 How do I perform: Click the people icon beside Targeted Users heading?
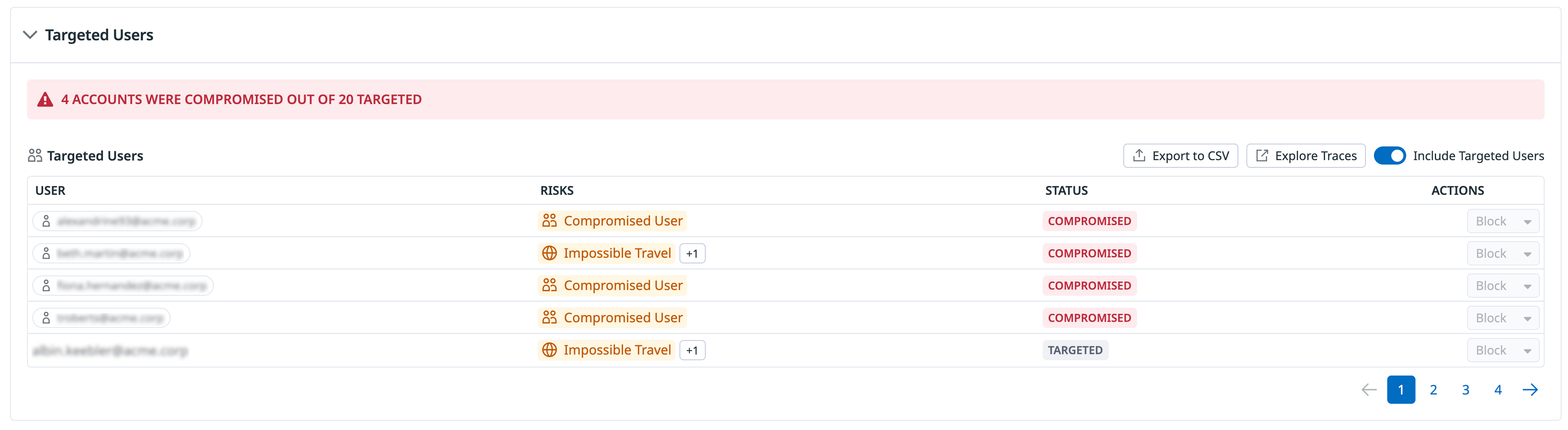(x=35, y=155)
